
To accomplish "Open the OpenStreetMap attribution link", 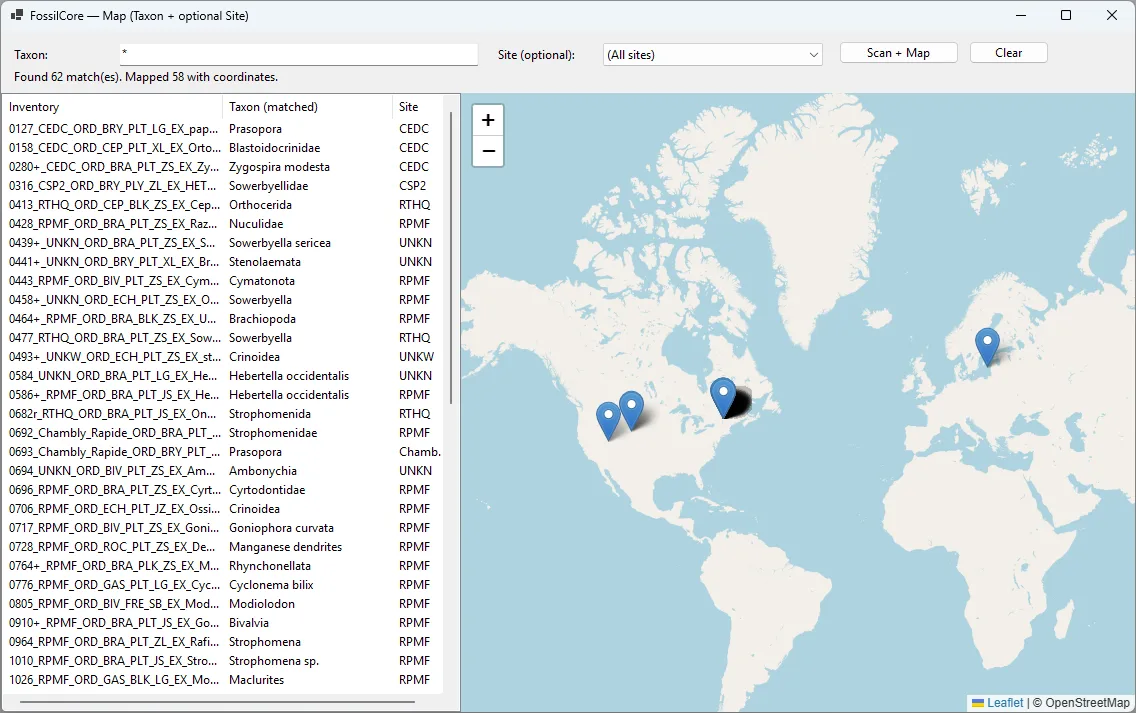I will (1087, 703).
